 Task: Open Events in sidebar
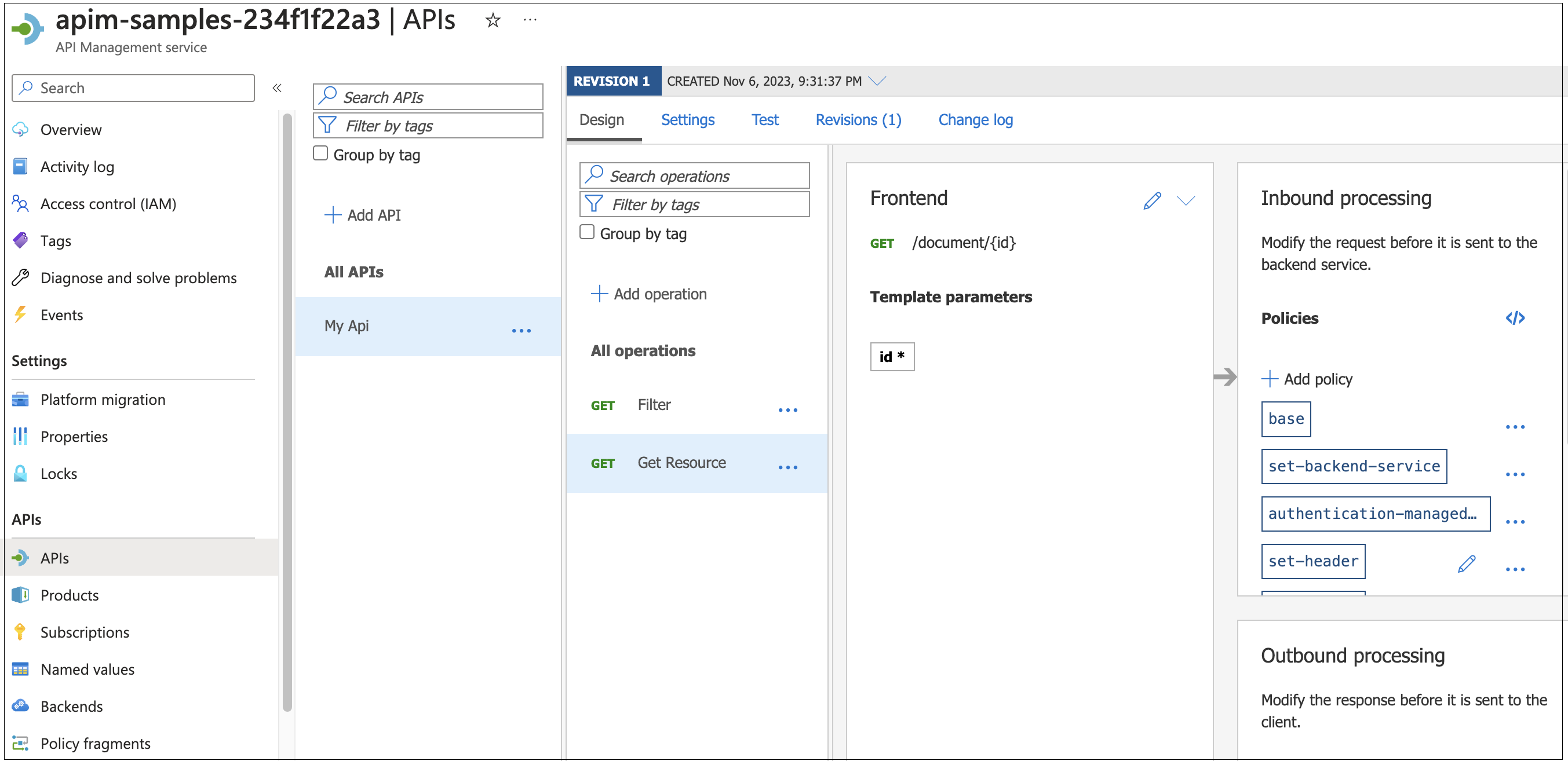(61, 315)
